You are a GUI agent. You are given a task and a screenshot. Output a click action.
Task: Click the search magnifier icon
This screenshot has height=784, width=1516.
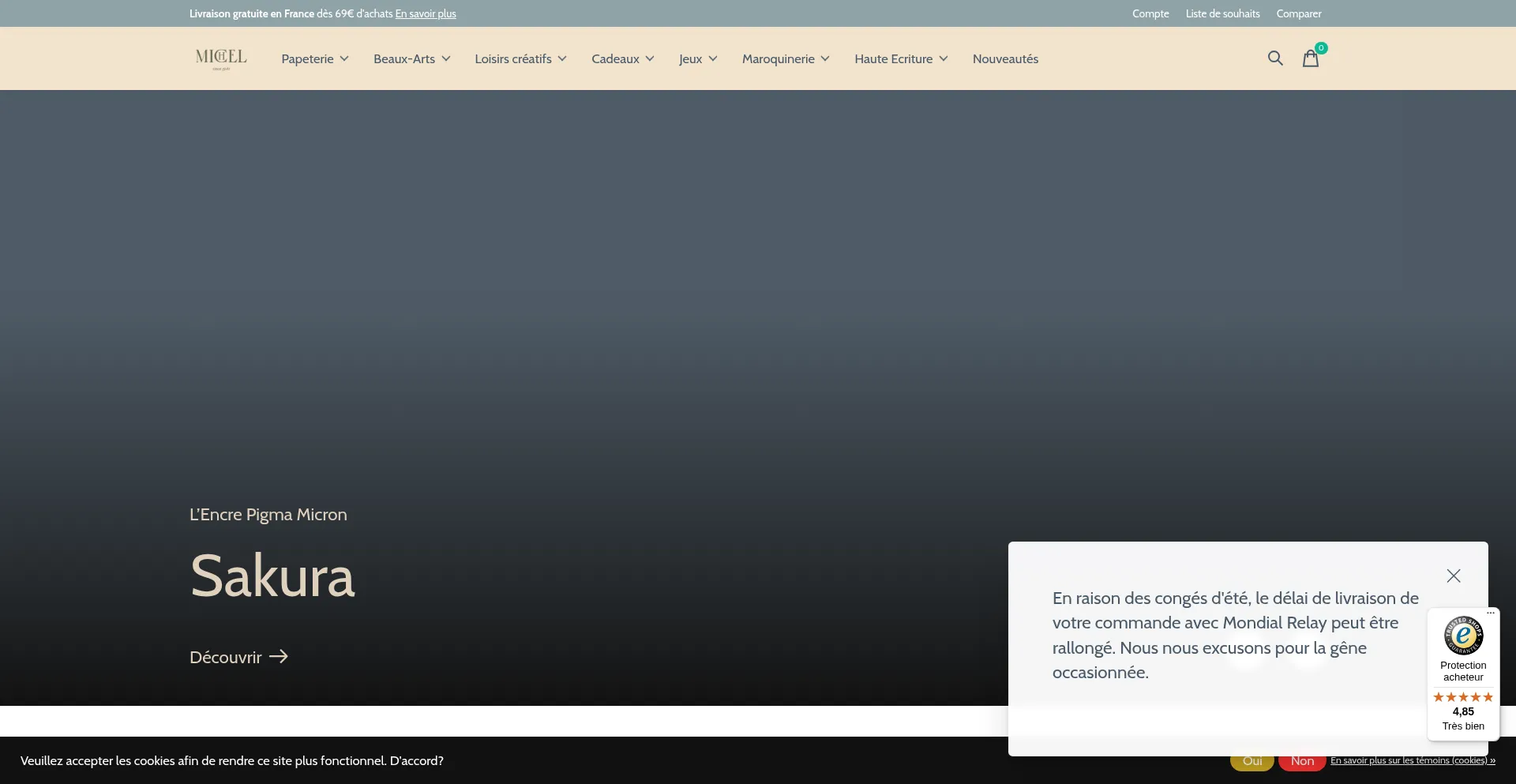pos(1274,58)
